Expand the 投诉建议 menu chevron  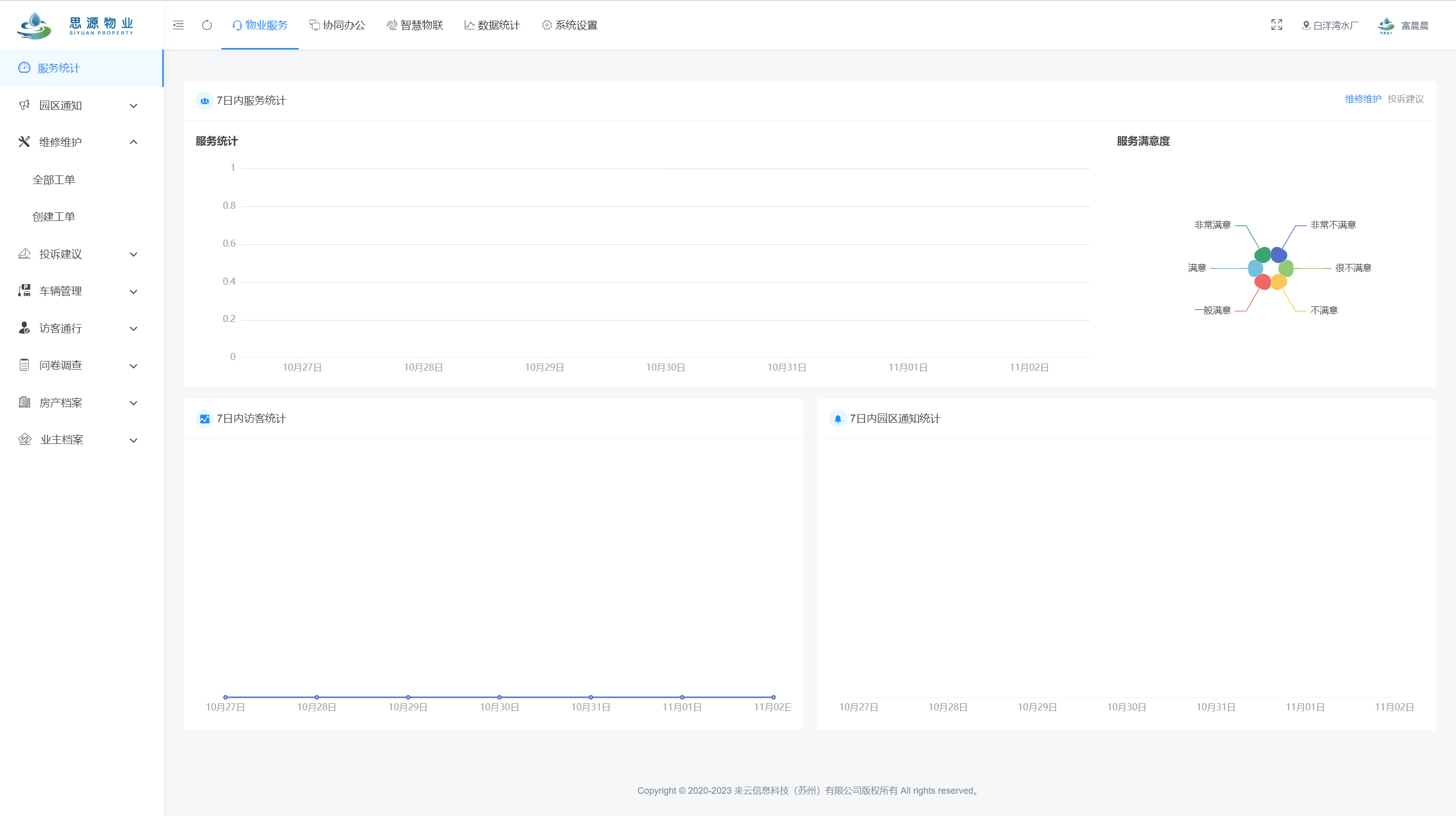click(x=133, y=254)
